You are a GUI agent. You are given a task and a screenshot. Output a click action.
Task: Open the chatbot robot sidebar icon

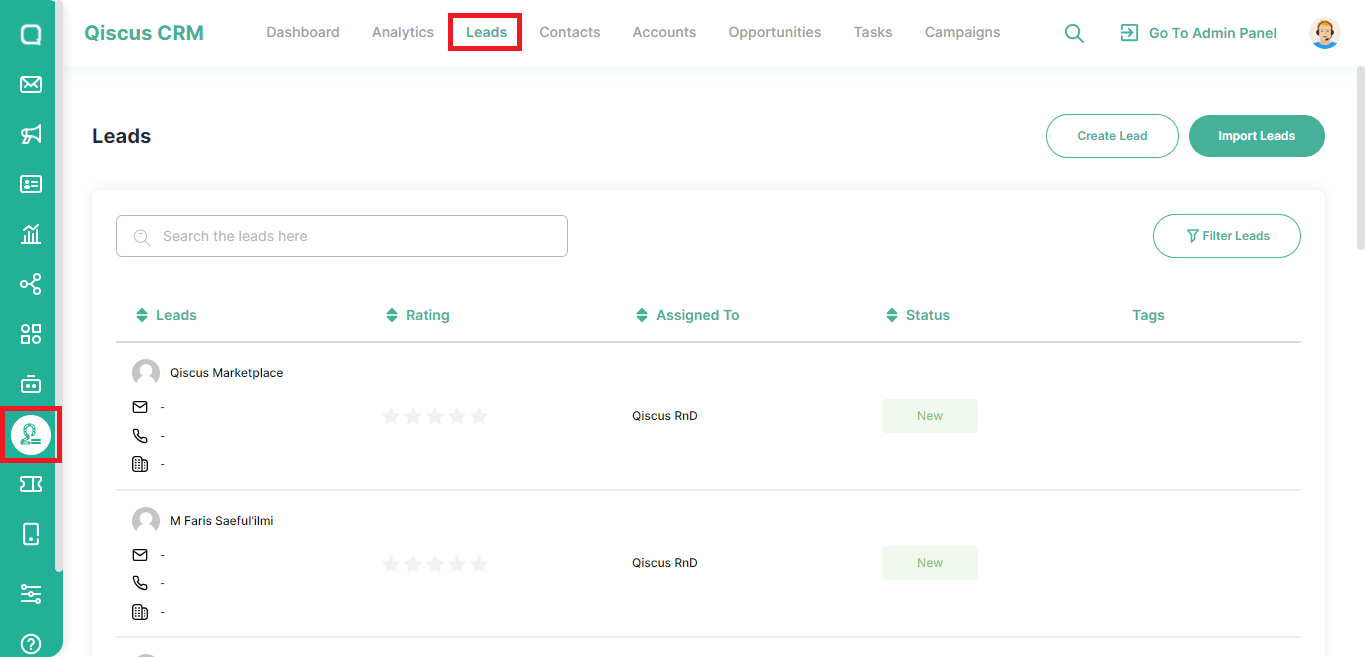click(x=31, y=384)
